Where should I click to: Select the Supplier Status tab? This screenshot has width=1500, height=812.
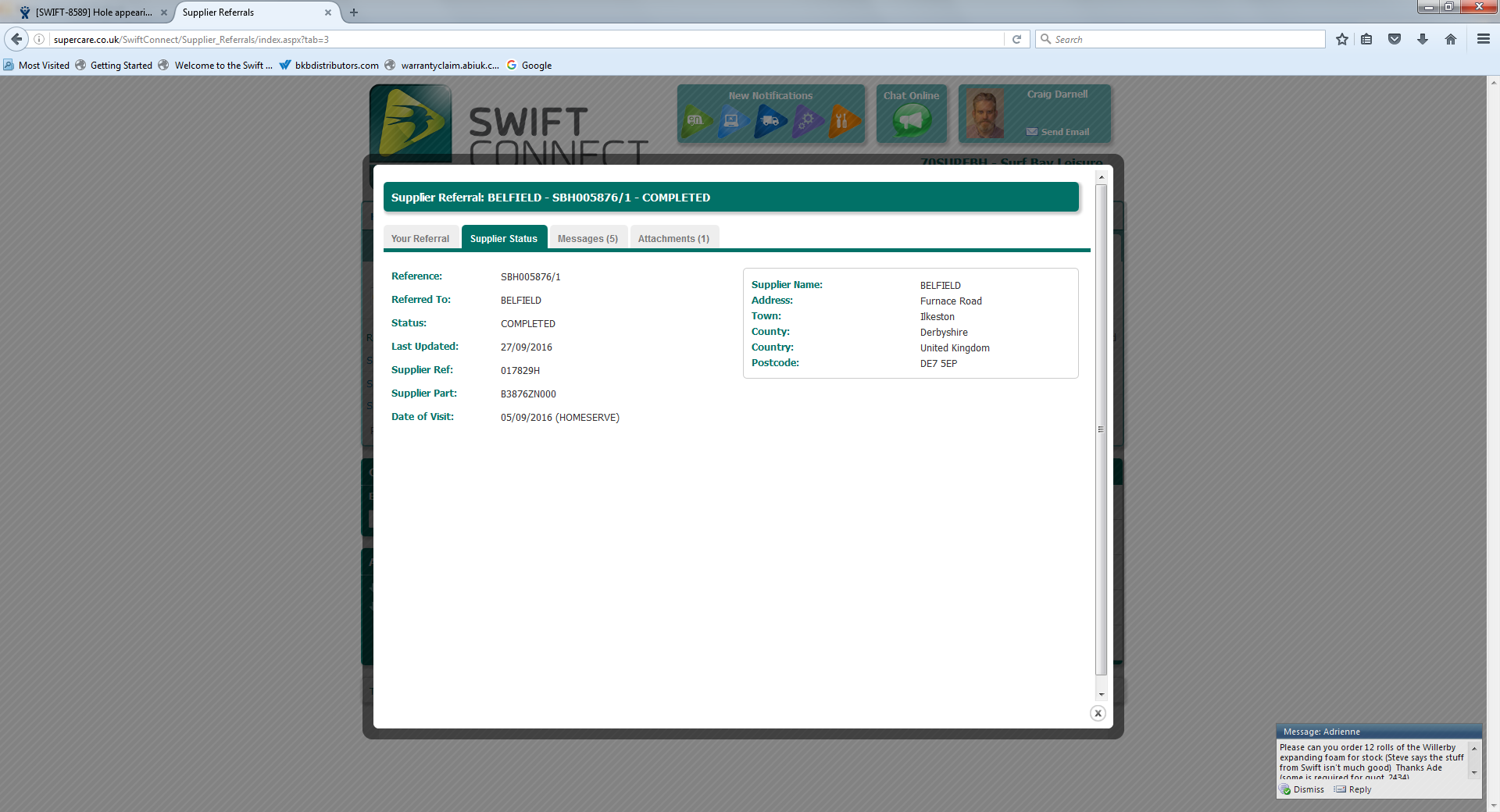point(504,238)
